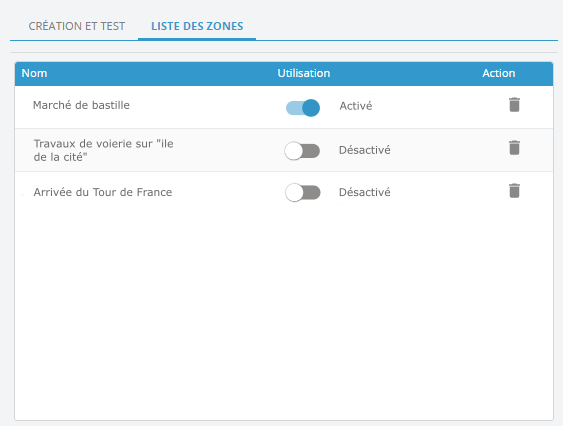The height and width of the screenshot is (426, 563).
Task: Click the white knob of Travaux toggle
Action: click(294, 151)
